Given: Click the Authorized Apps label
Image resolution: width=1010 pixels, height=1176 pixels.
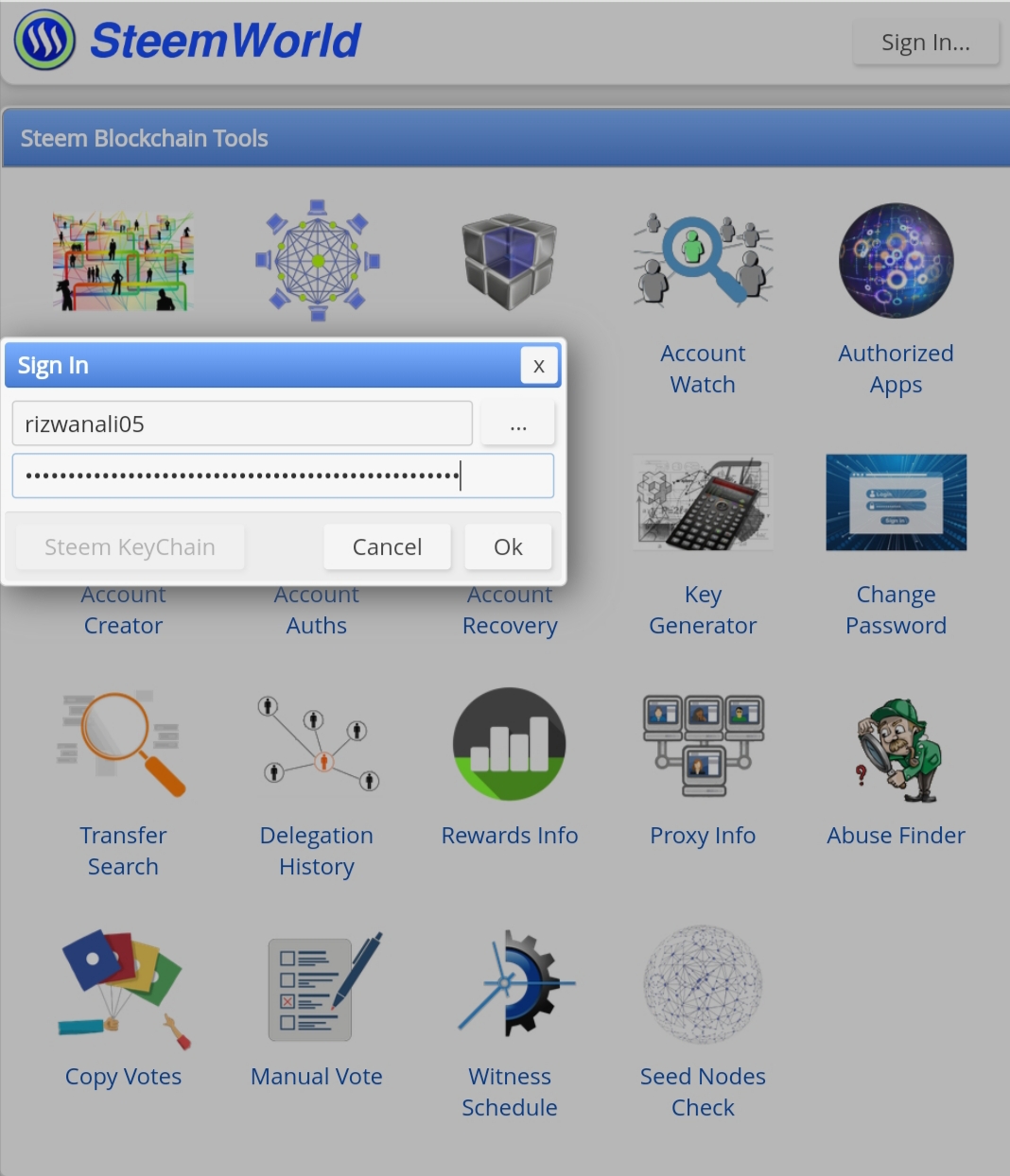Looking at the screenshot, I should [896, 369].
